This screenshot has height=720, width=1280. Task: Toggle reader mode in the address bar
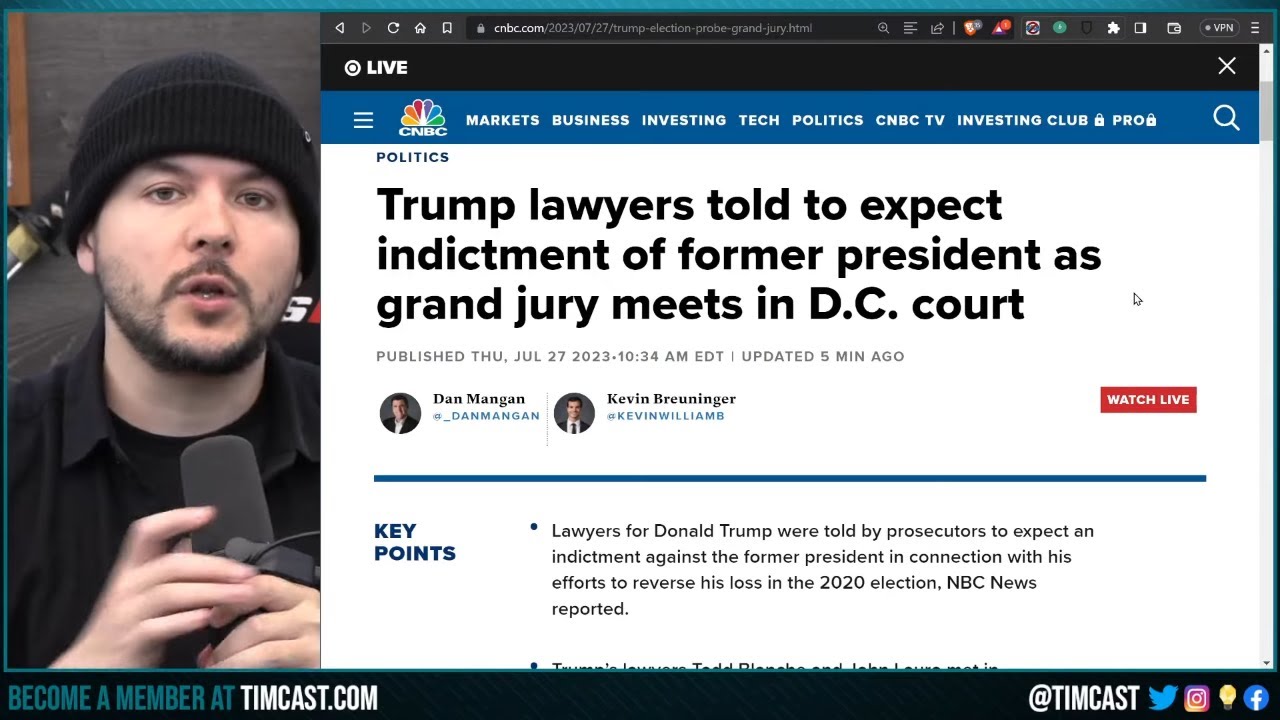coord(910,28)
